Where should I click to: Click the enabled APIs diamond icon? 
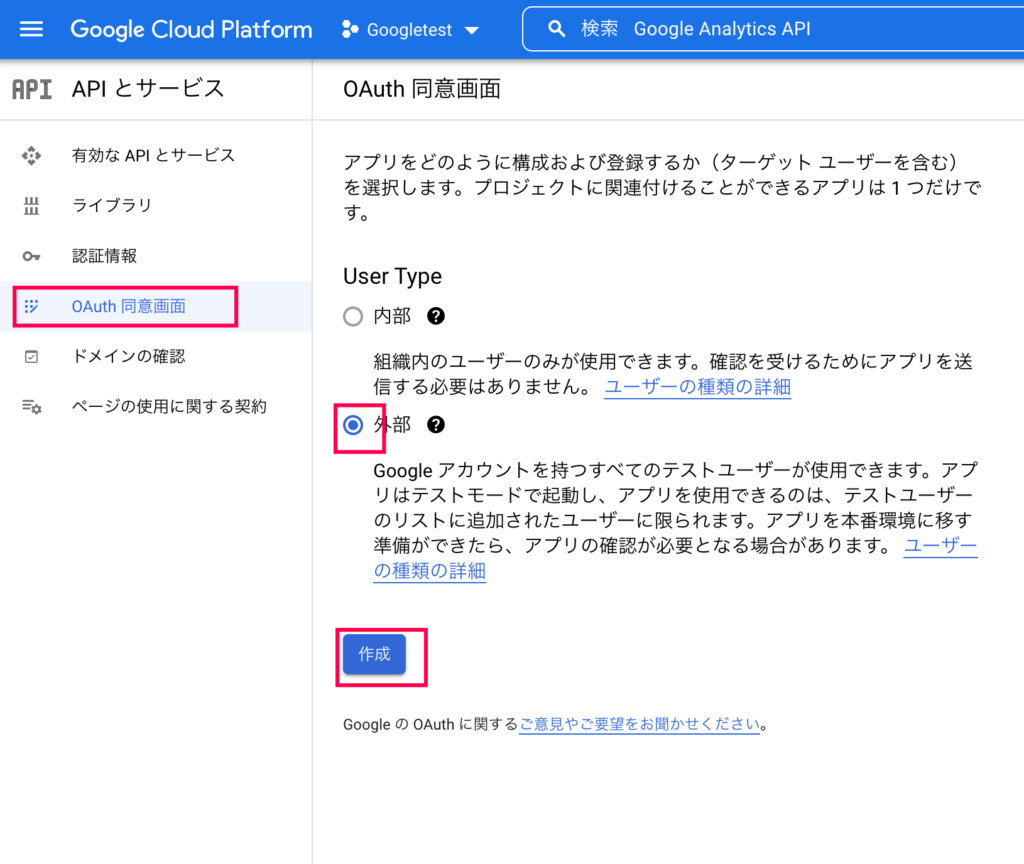click(x=31, y=155)
